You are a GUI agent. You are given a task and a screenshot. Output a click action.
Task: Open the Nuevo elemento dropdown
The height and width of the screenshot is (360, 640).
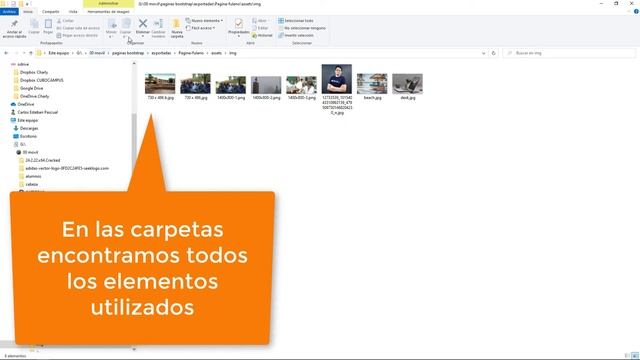[204, 20]
